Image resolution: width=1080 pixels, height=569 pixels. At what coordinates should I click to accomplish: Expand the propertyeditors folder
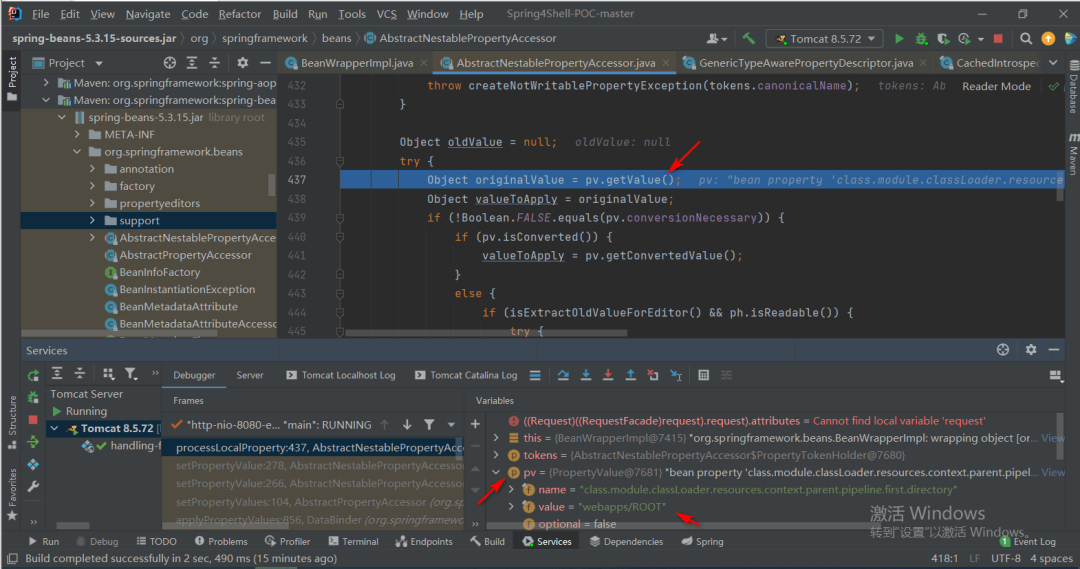click(92, 203)
